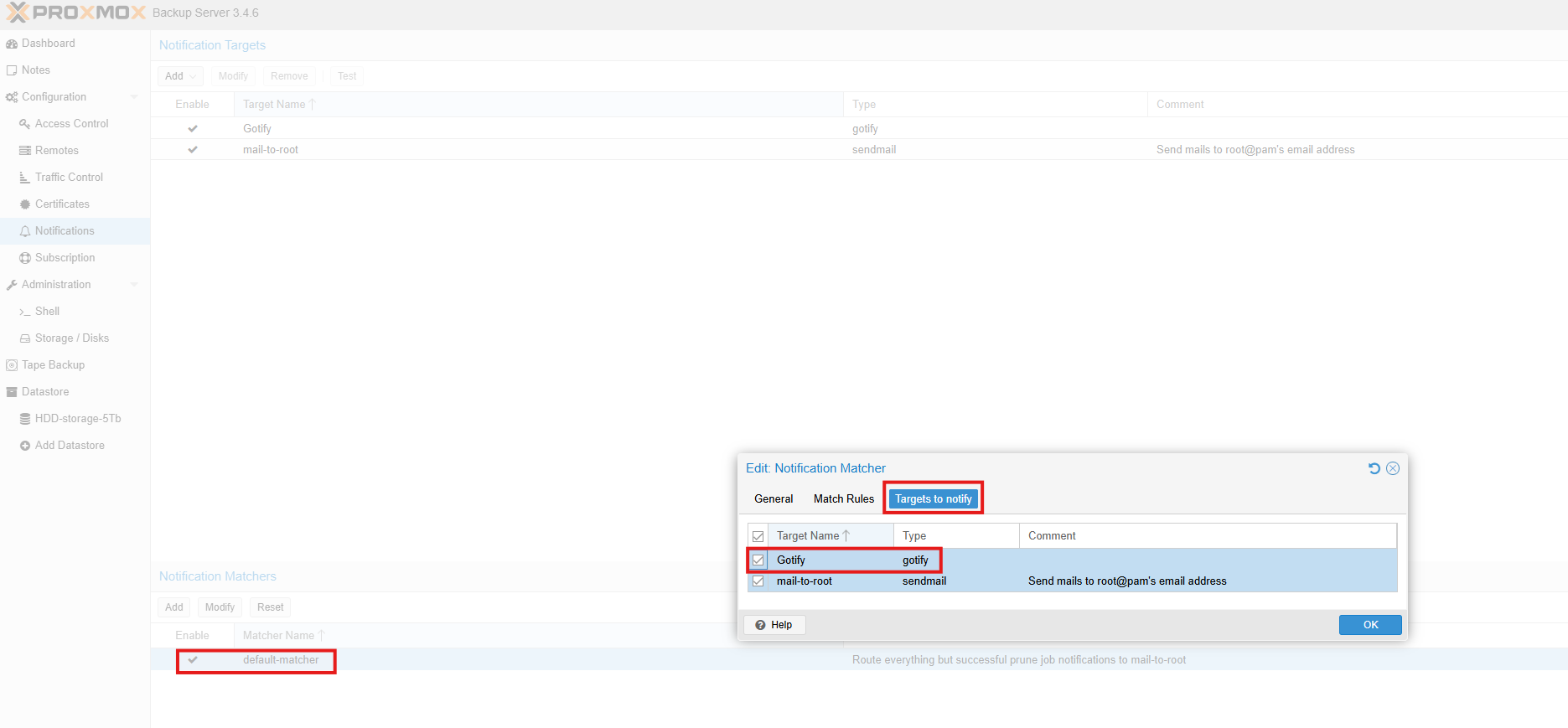Open Notes via its sidebar icon
Viewport: 1568px width, 728px height.
12,70
